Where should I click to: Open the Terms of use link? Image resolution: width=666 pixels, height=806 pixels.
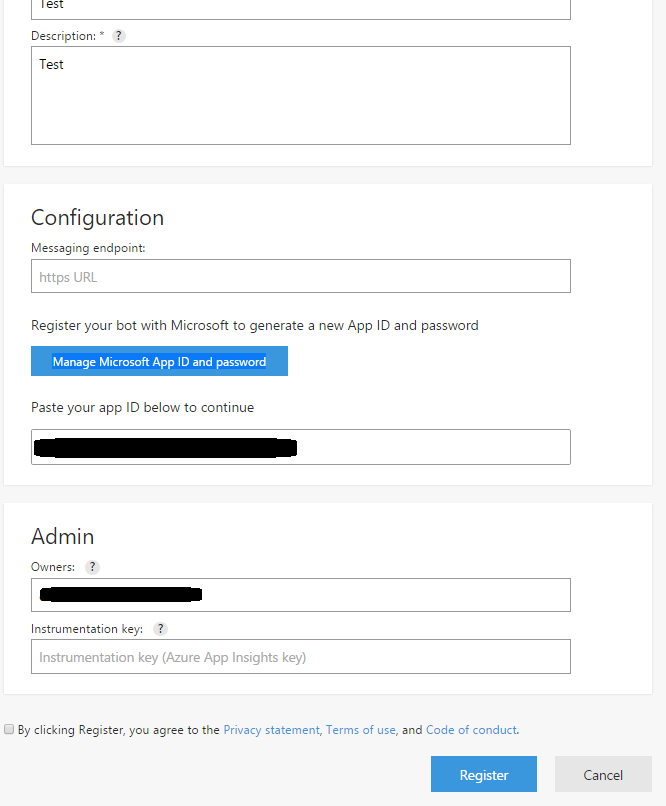361,730
